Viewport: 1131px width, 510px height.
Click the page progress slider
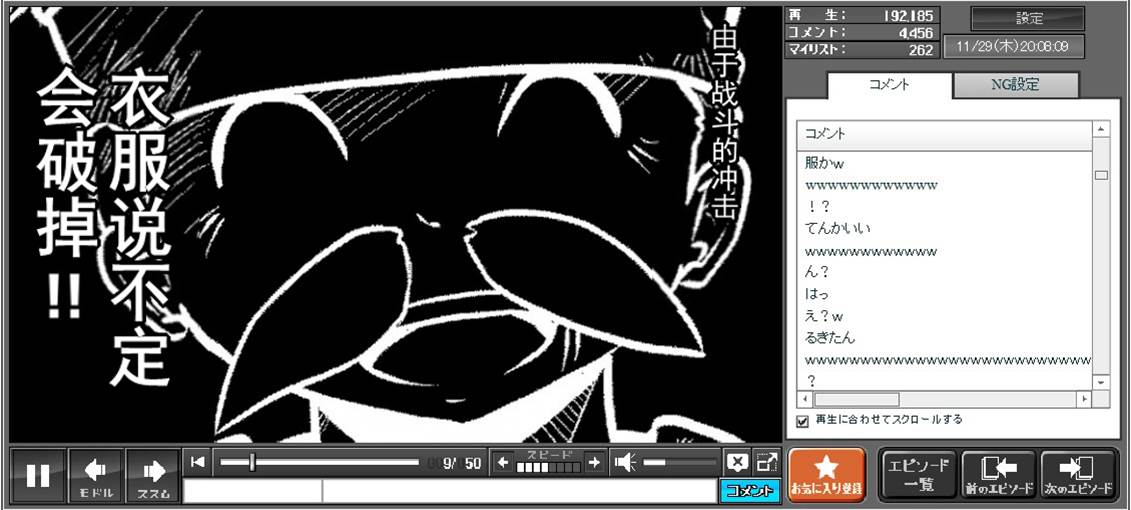click(318, 462)
